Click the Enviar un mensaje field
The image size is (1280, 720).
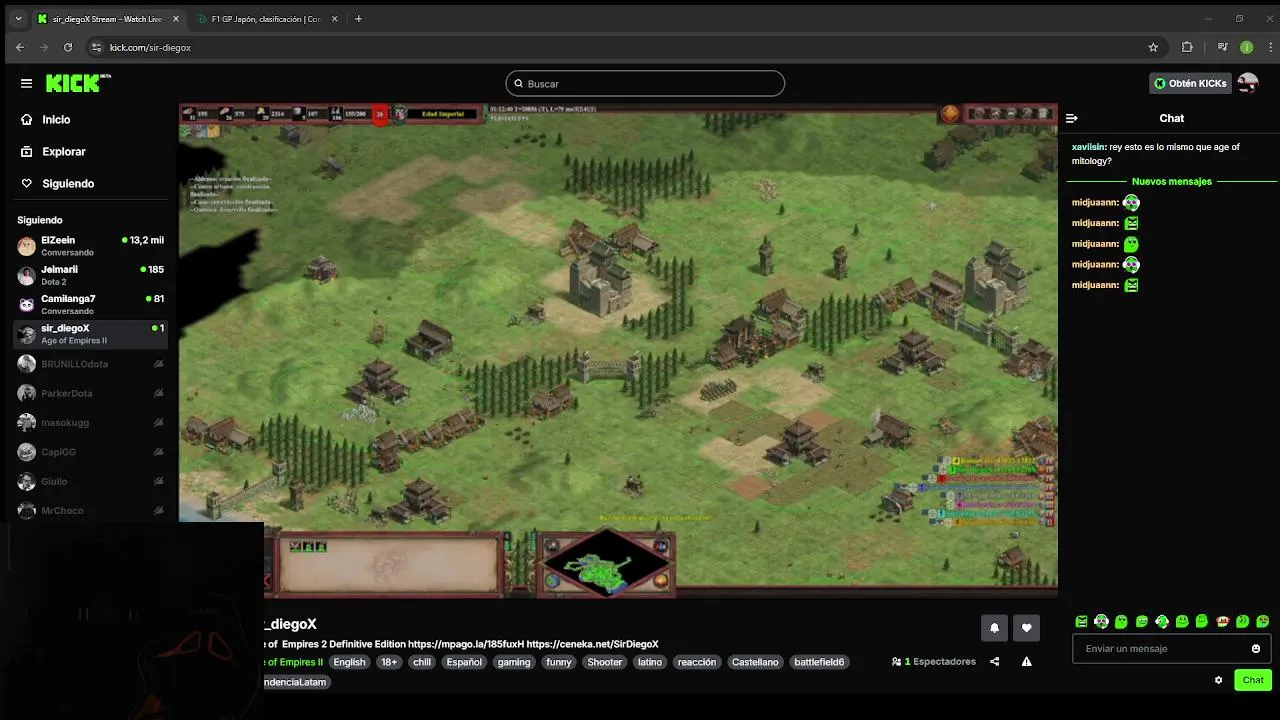pos(1171,649)
